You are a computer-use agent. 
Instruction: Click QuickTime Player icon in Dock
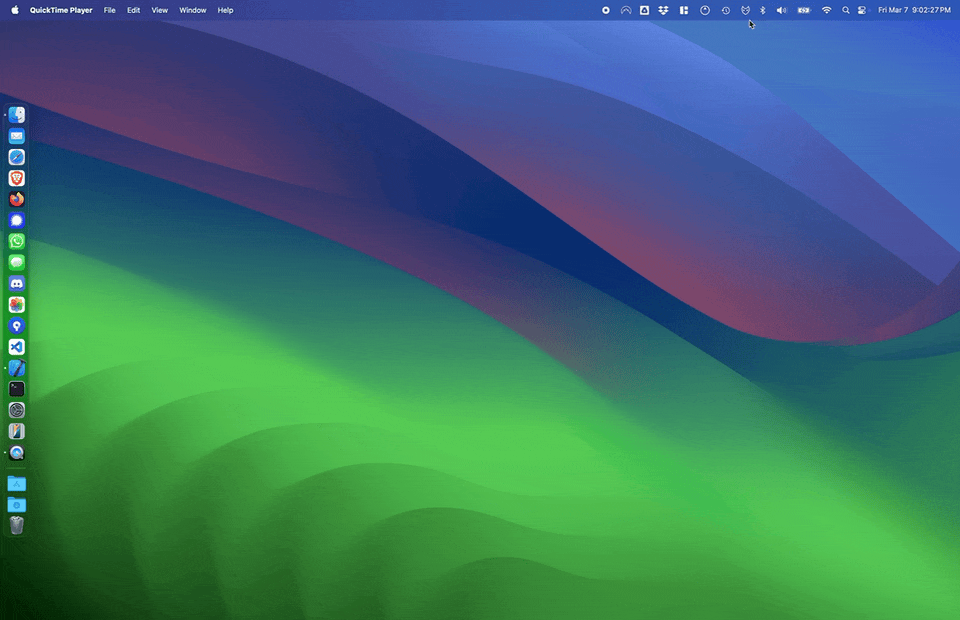click(17, 453)
